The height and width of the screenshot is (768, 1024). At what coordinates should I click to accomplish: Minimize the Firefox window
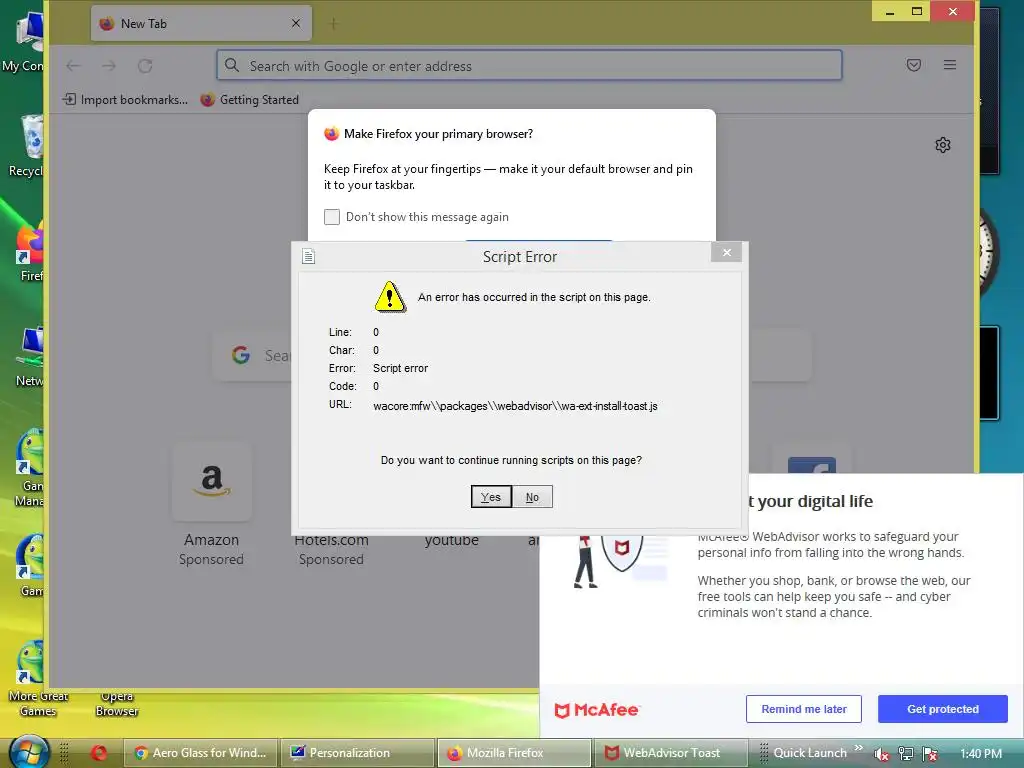coord(890,11)
